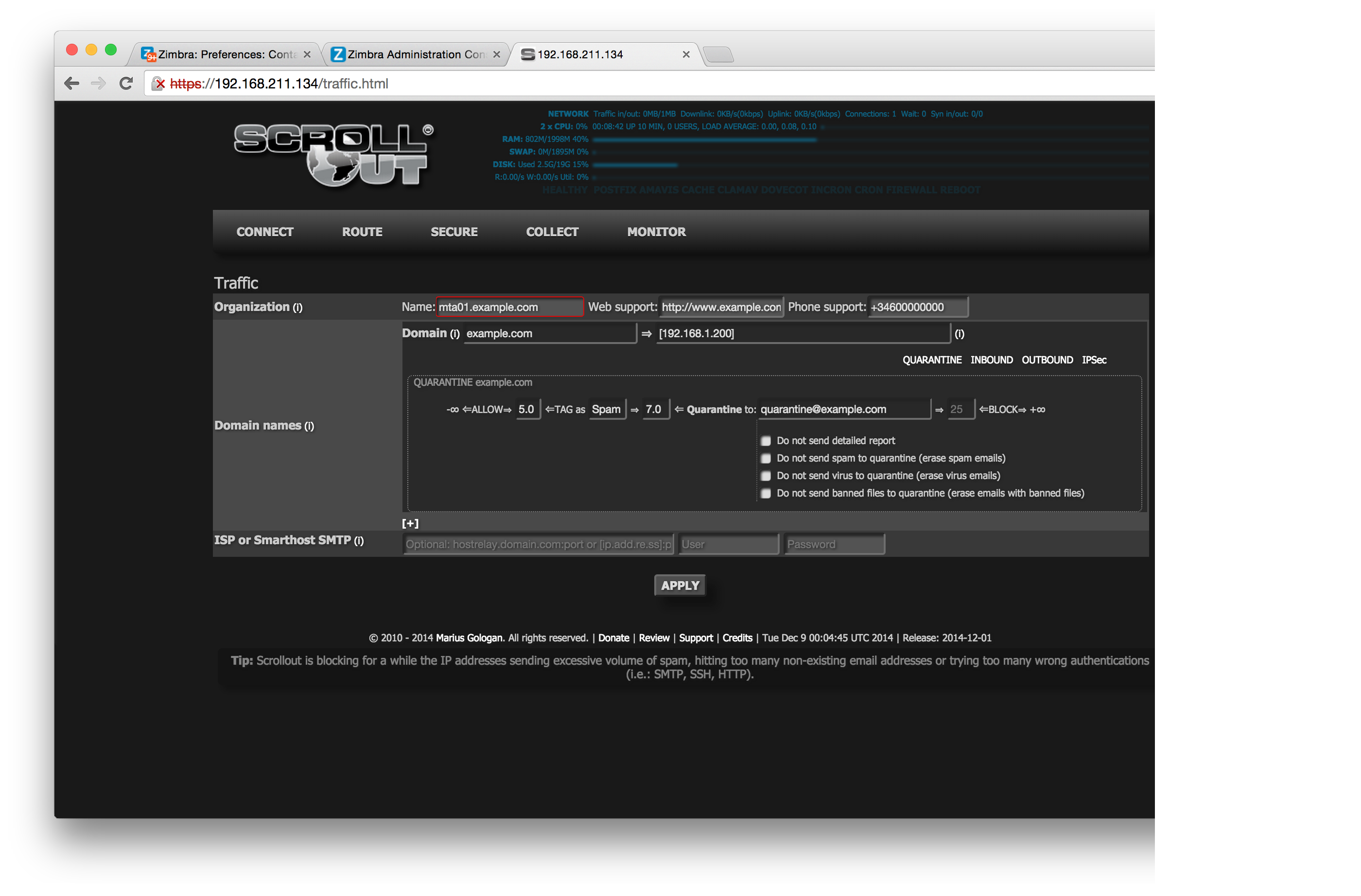
Task: Select the 192.168.211.134 browser tab
Action: 605,54
